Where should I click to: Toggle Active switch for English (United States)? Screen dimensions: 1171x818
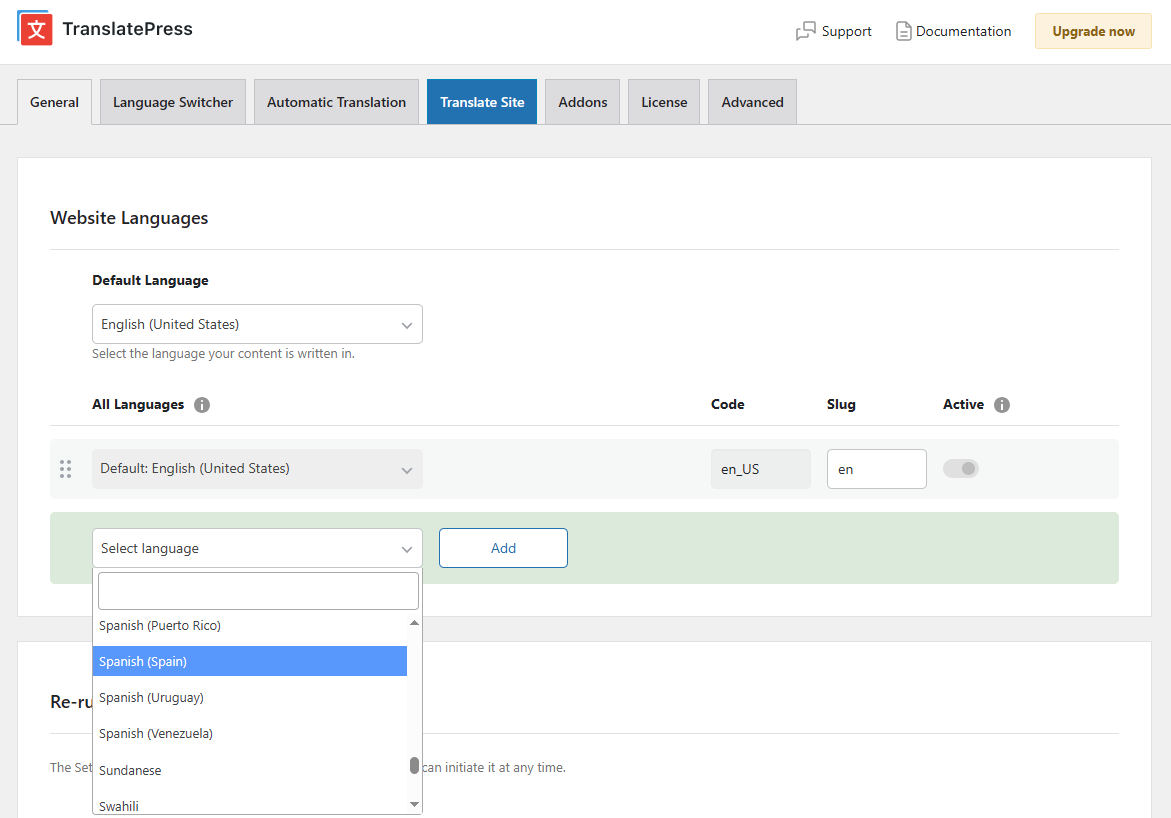point(961,468)
